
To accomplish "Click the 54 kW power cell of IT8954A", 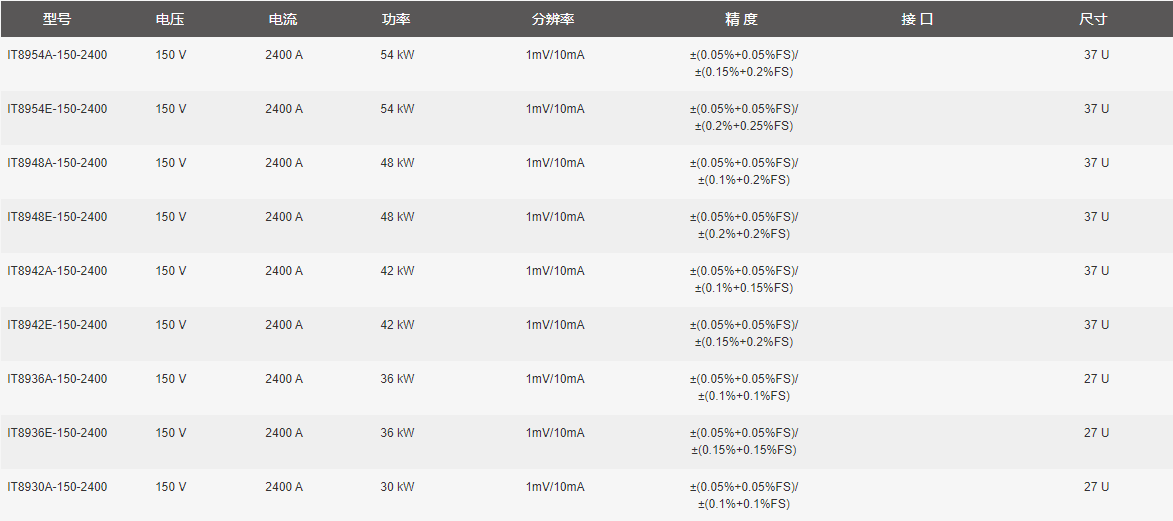I will (x=397, y=55).
